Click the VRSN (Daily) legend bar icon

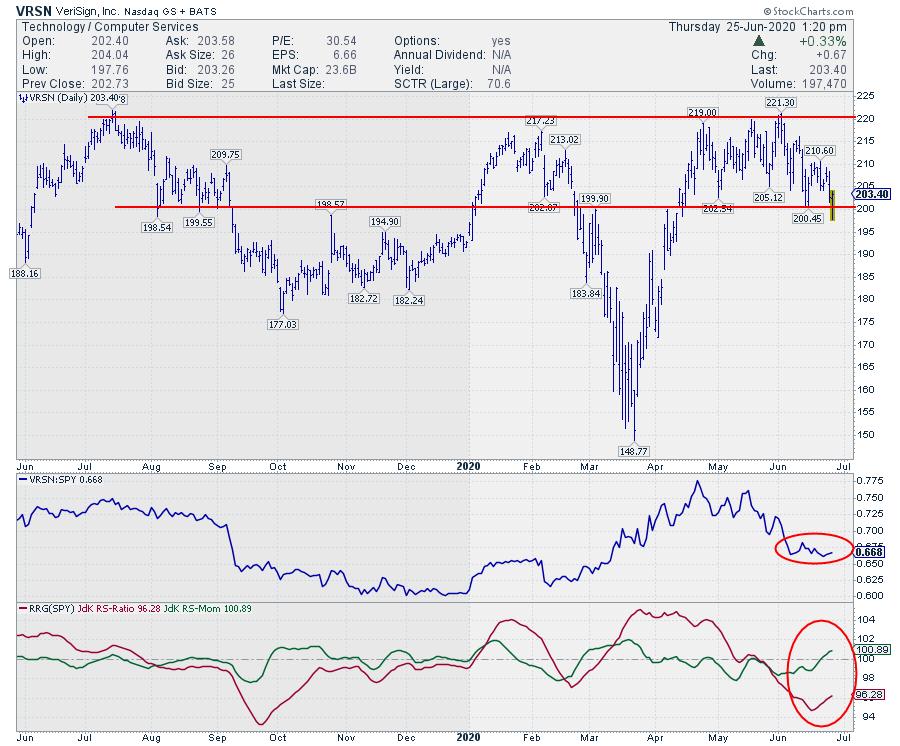(23, 98)
